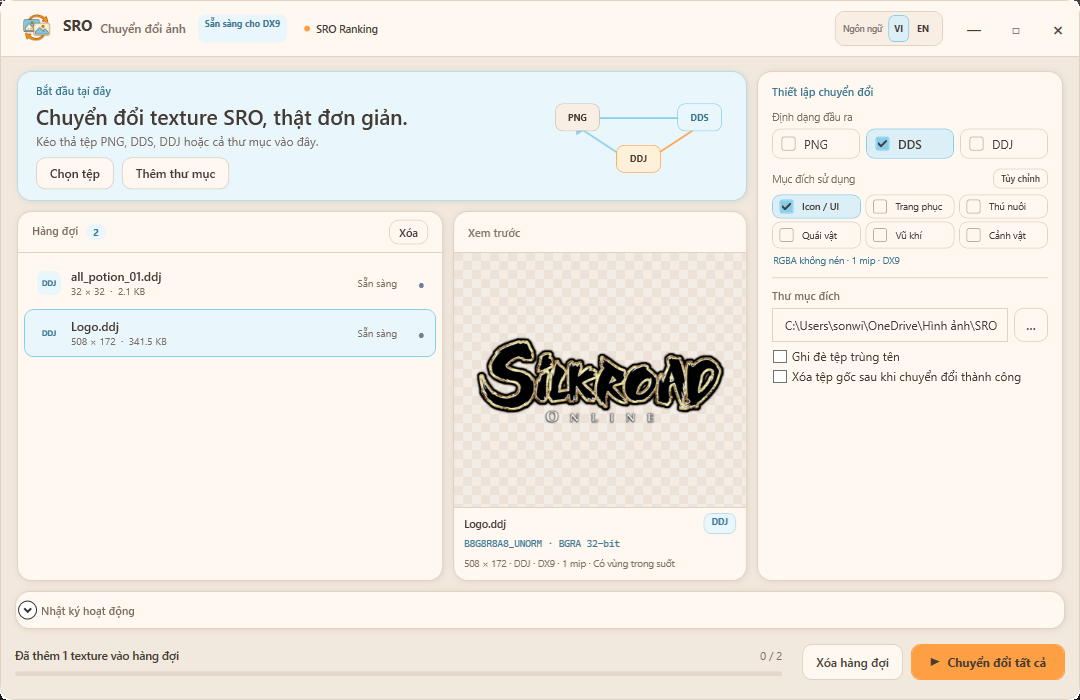Maximize the SRO window
The image size is (1080, 700).
click(x=1015, y=30)
